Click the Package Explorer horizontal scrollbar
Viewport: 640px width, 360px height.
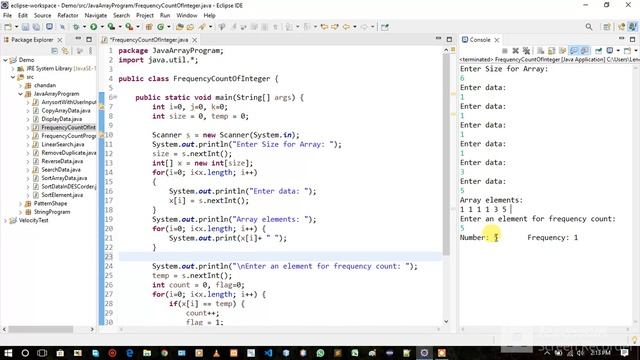tap(40, 329)
